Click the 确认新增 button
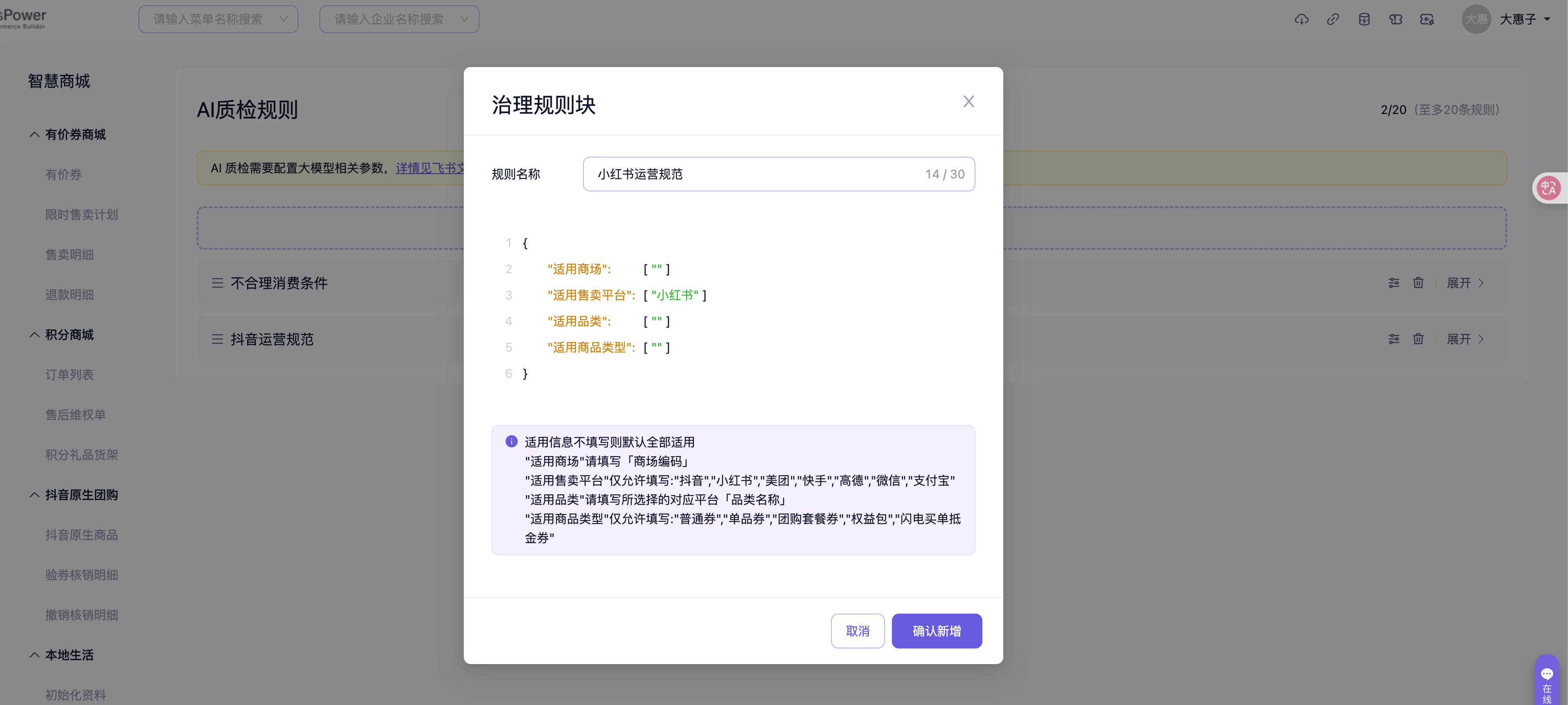 click(x=936, y=631)
